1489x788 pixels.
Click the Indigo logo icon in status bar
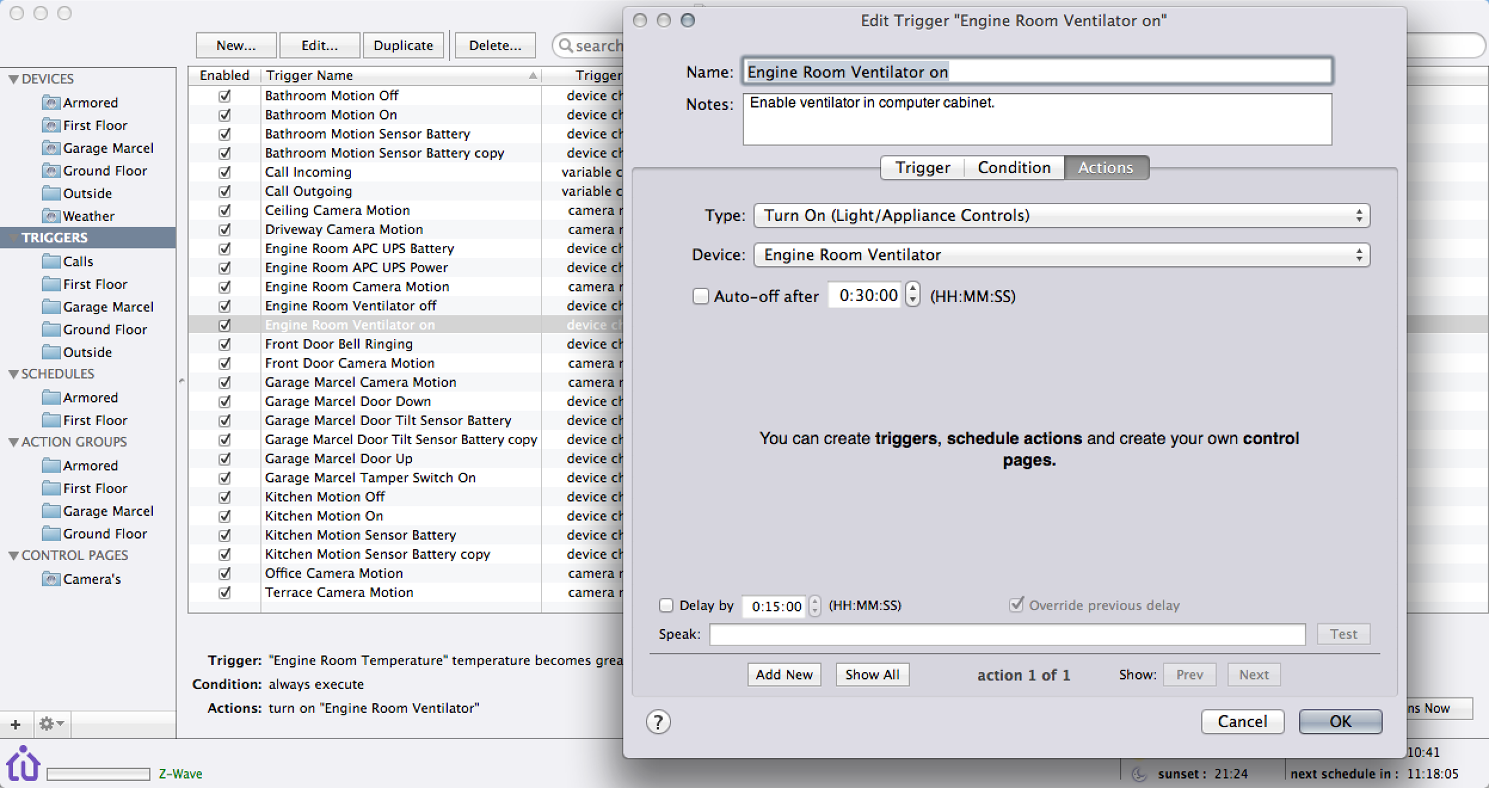[x=22, y=763]
